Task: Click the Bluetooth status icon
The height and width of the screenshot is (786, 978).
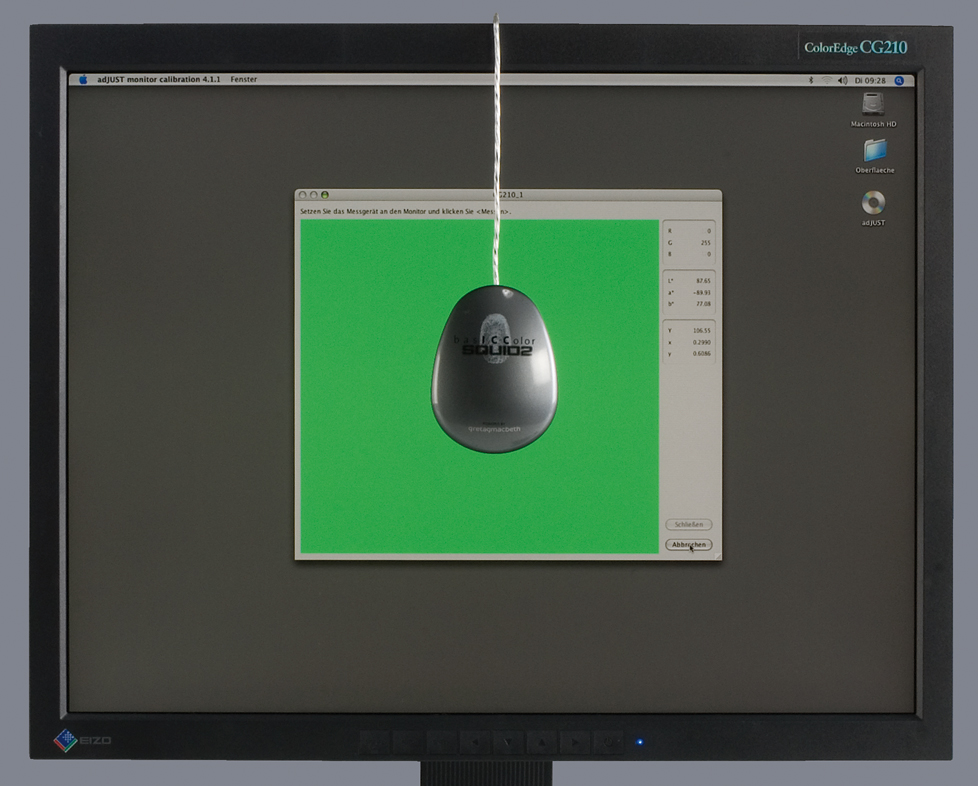Action: pyautogui.click(x=811, y=80)
